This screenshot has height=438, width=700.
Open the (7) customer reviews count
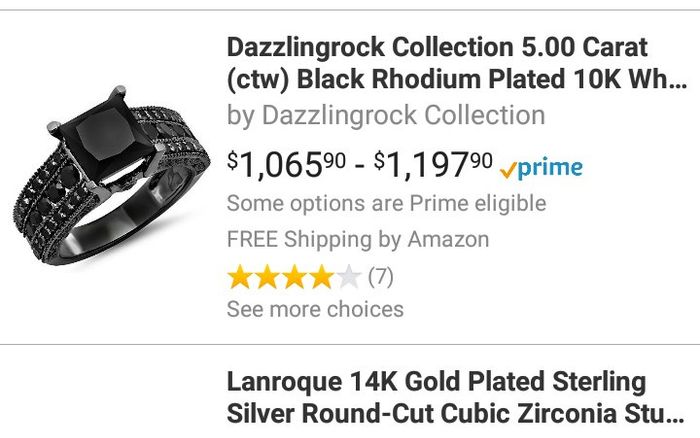point(381,276)
